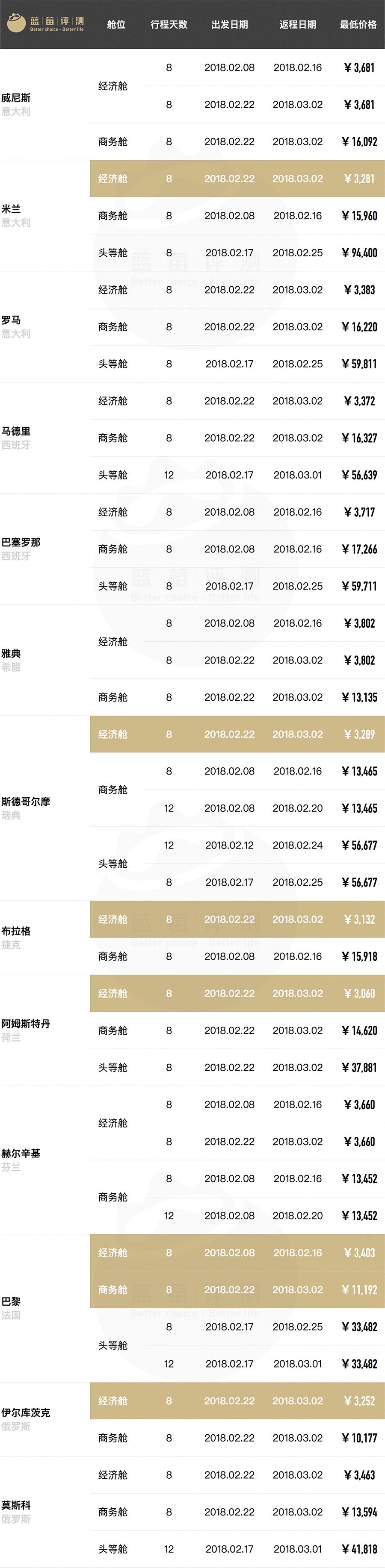Click the 威尼斯 商务舱 price ¥16,092
Image resolution: width=385 pixels, height=1568 pixels.
[359, 142]
